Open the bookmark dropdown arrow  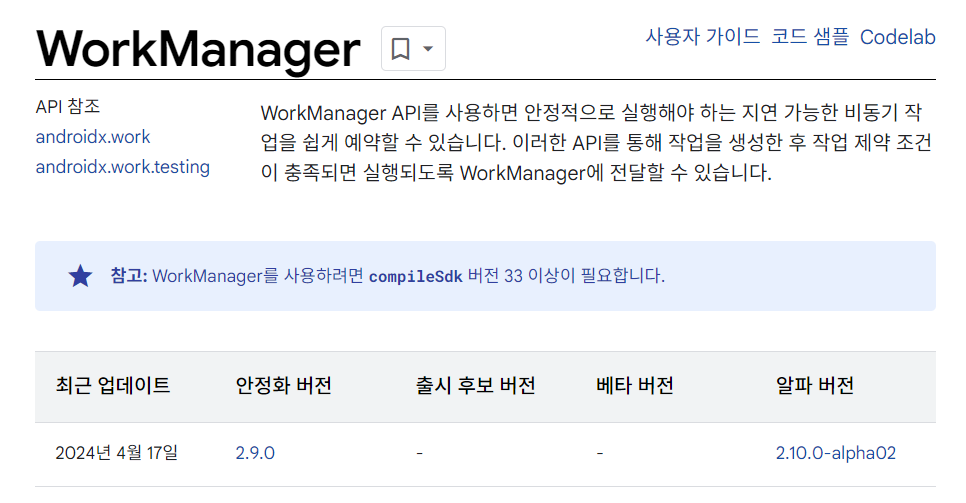[428, 49]
